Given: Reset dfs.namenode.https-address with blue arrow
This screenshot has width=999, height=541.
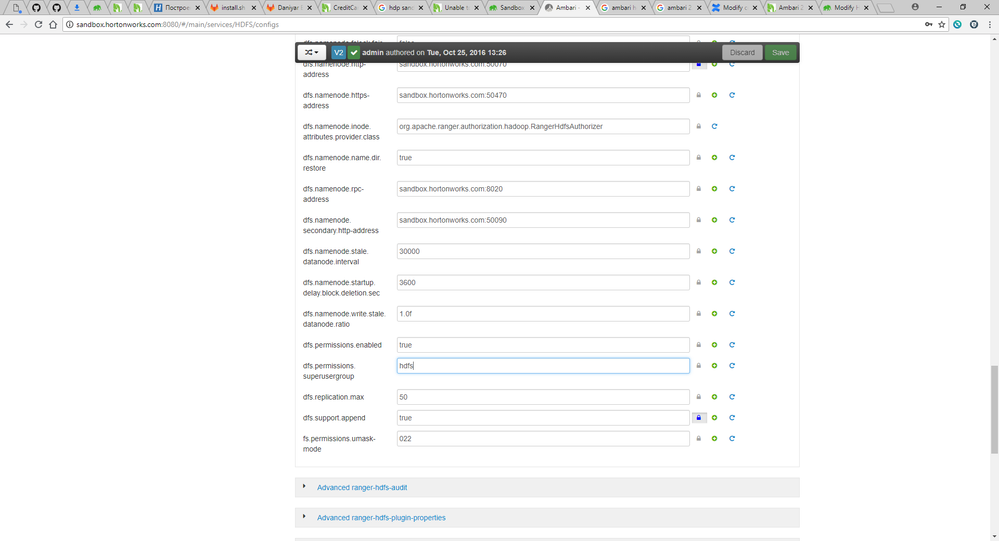Looking at the screenshot, I should tap(732, 95).
